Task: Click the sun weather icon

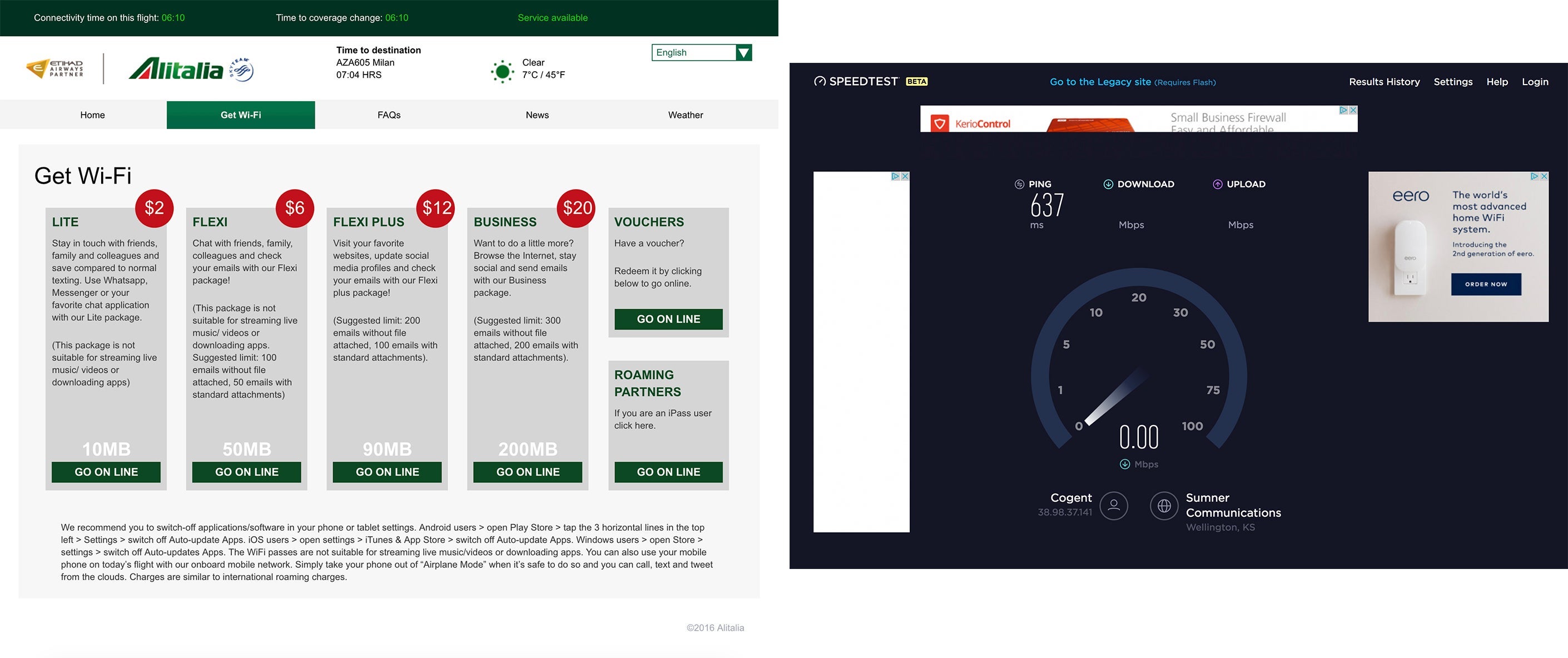Action: coord(502,72)
